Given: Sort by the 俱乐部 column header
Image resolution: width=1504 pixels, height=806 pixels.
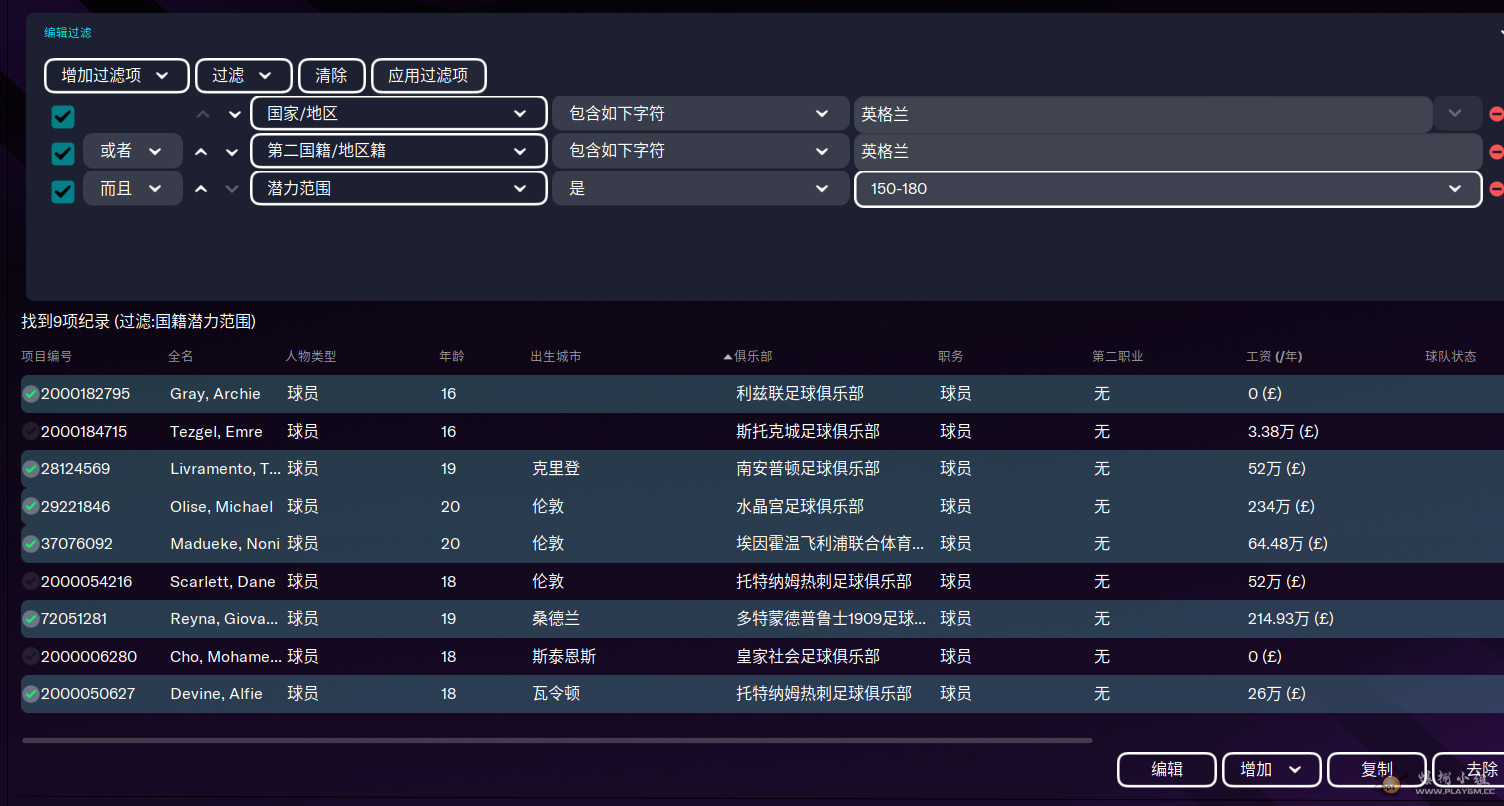Looking at the screenshot, I should click(753, 357).
